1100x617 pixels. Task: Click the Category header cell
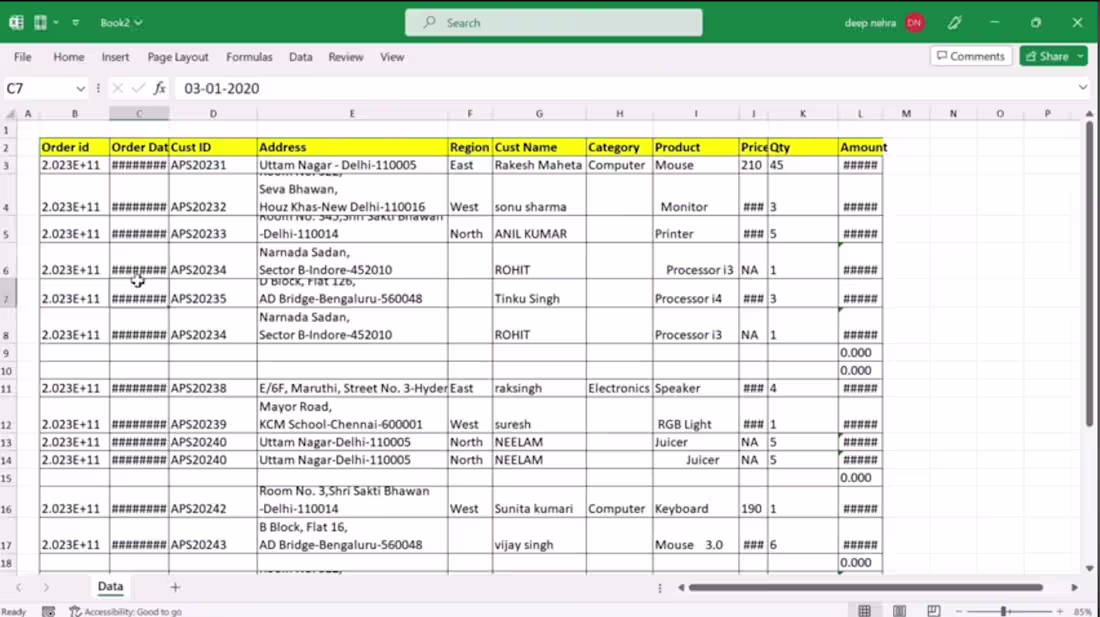(x=619, y=147)
